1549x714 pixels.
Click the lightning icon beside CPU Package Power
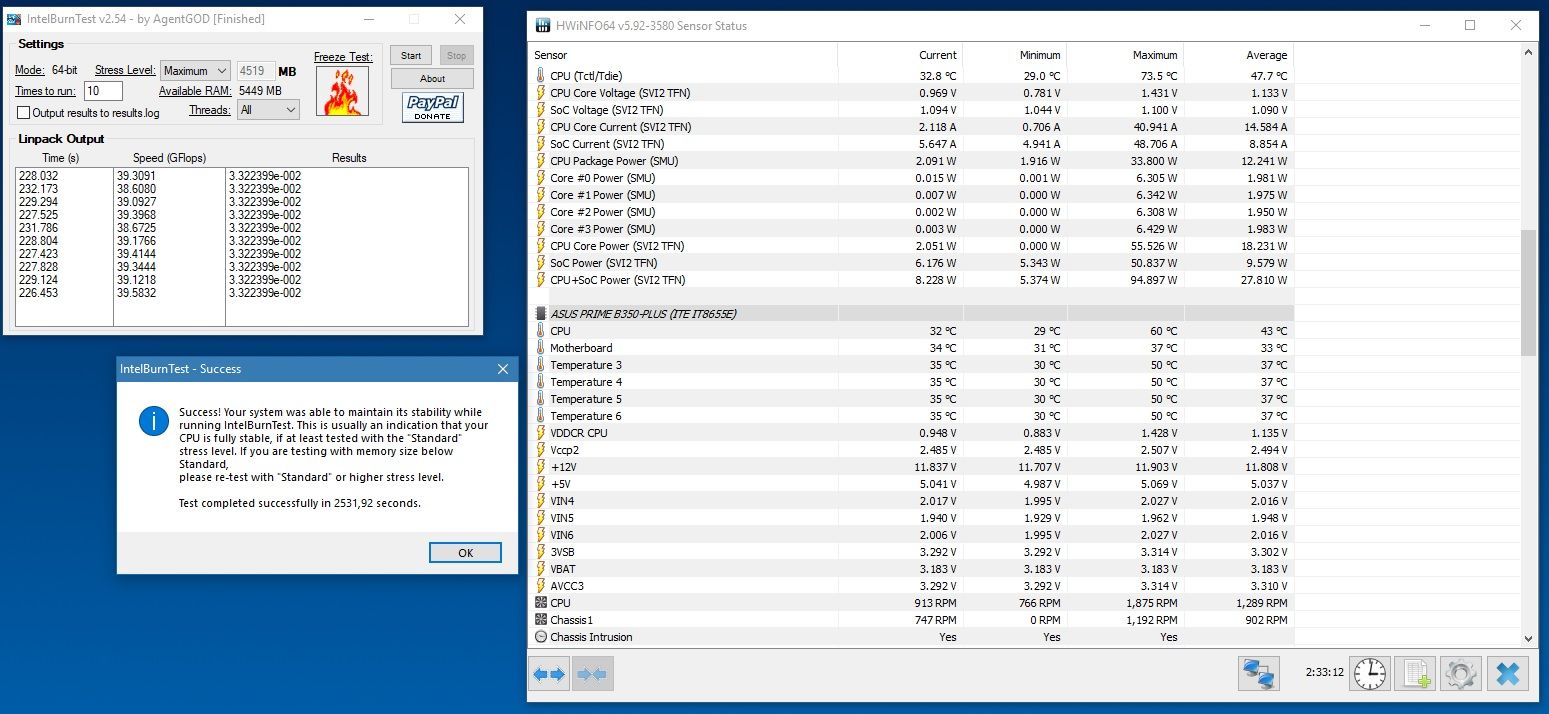click(x=541, y=161)
